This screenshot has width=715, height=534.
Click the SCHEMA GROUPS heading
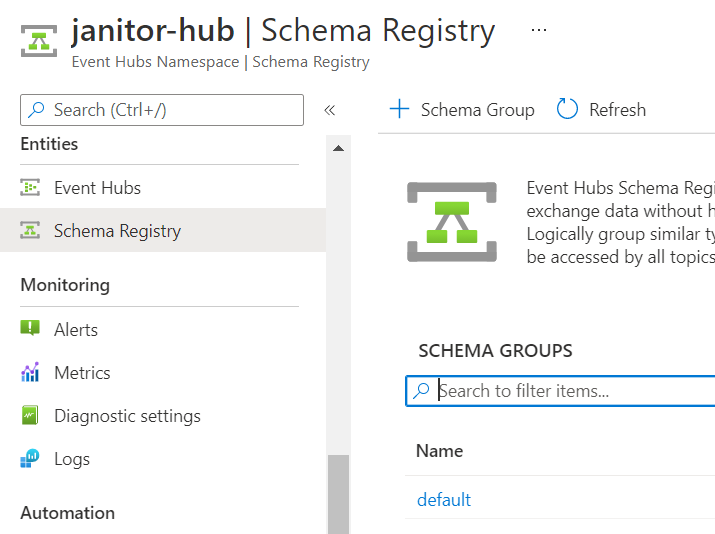click(495, 350)
